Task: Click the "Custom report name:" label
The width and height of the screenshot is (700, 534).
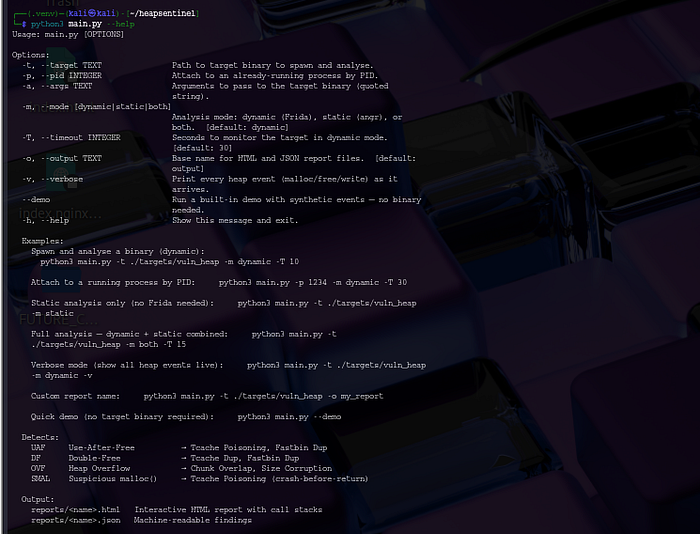Action: [x=75, y=396]
